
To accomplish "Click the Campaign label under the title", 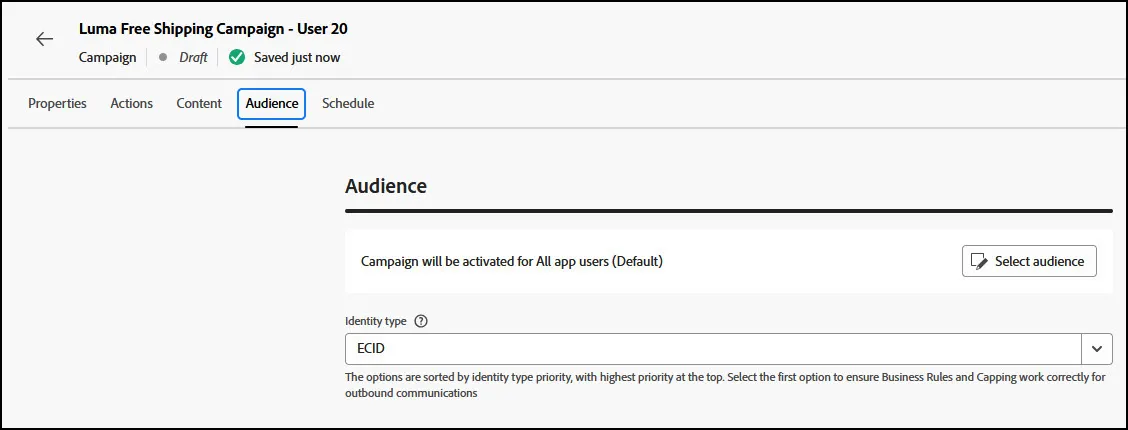I will (x=107, y=58).
